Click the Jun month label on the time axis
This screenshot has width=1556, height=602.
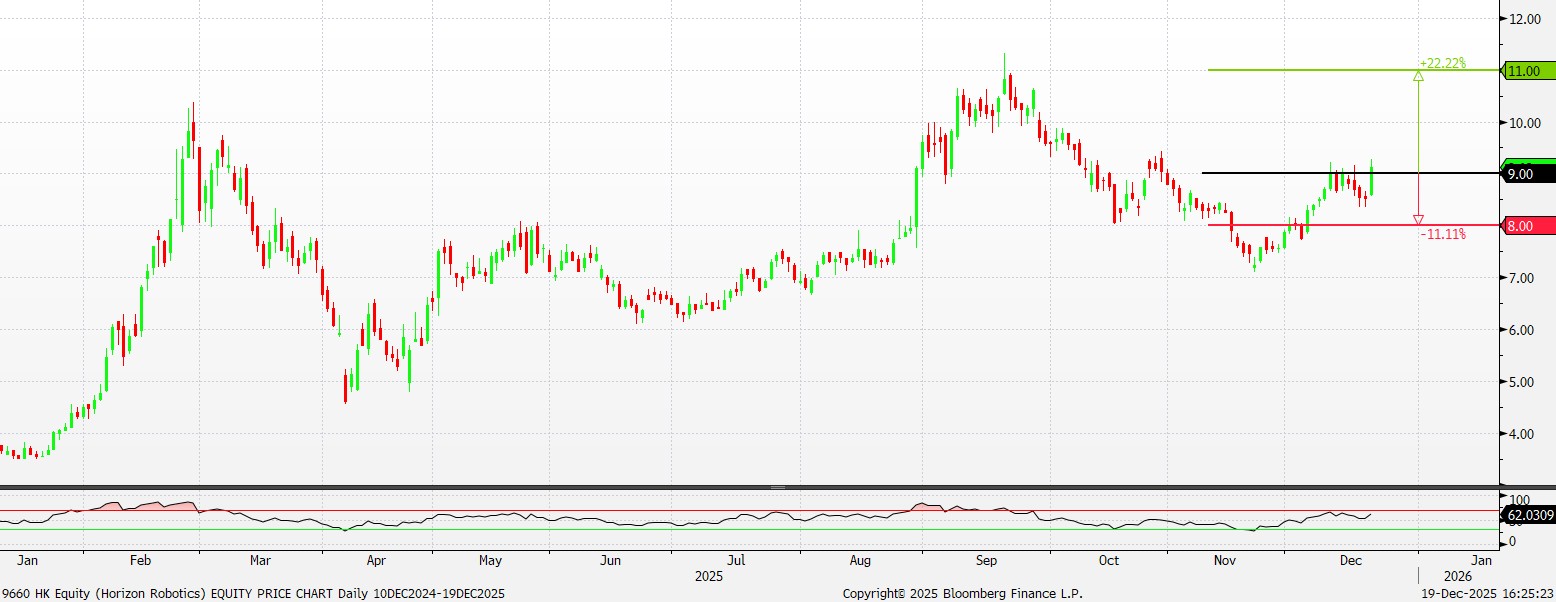[x=612, y=561]
